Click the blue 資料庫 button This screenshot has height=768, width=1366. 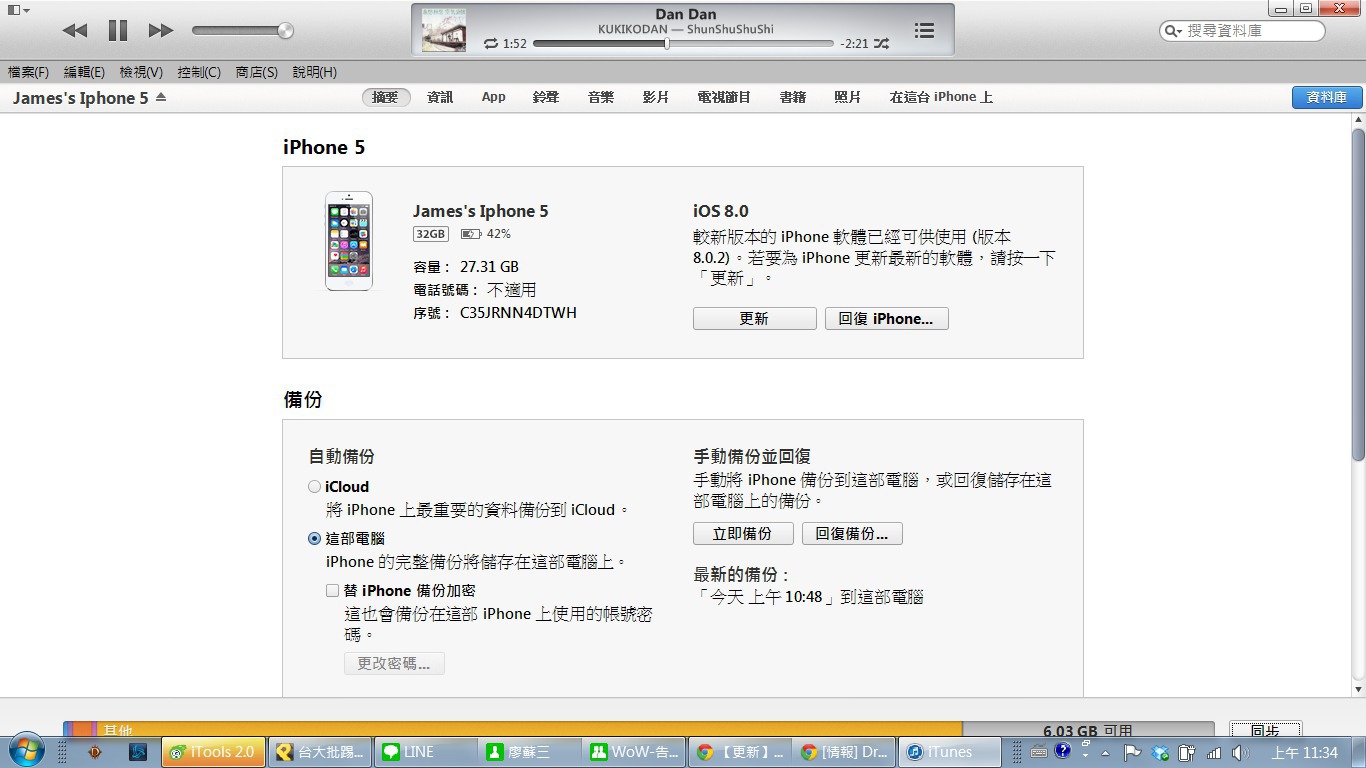(1327, 97)
